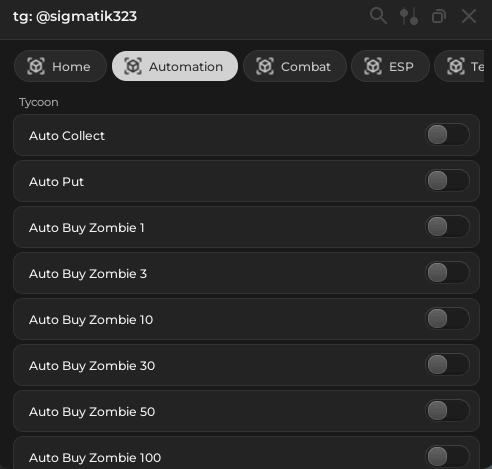Image resolution: width=492 pixels, height=469 pixels.
Task: Open the Combat tab
Action: (295, 66)
